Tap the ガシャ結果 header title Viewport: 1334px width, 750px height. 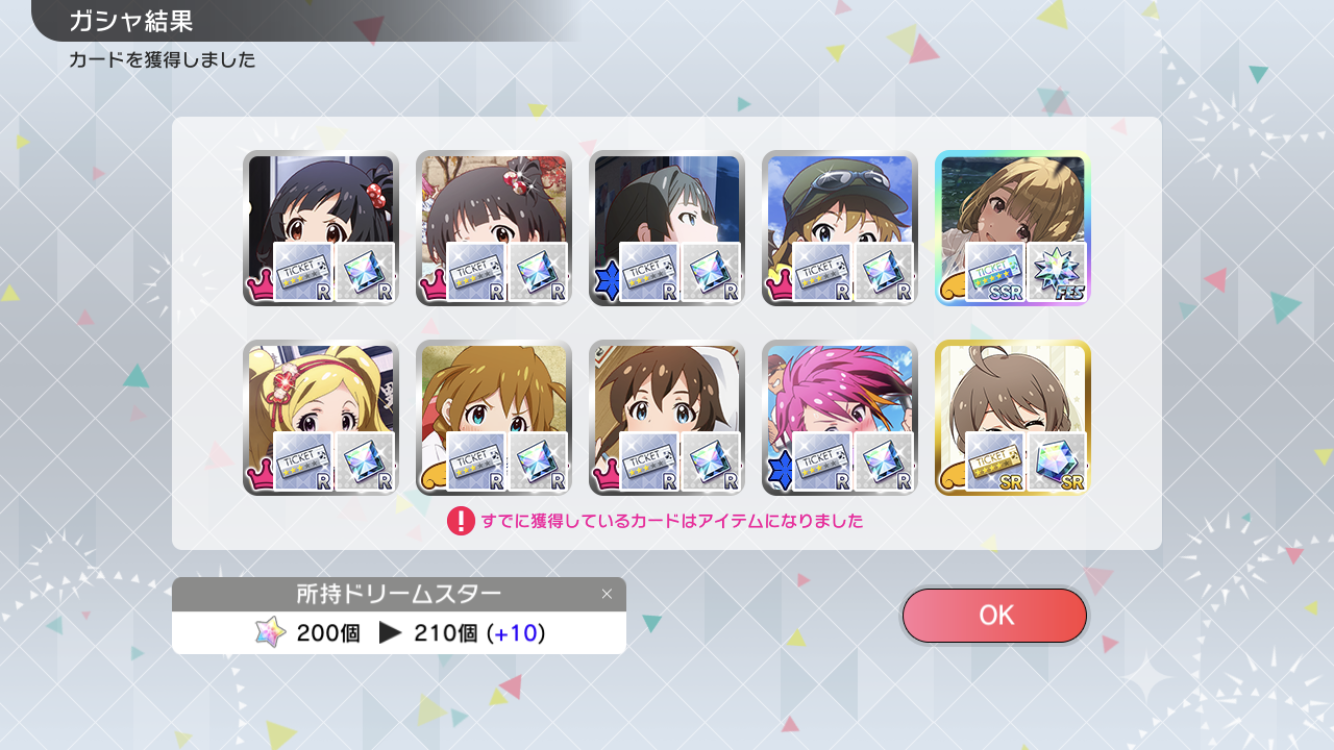click(x=131, y=21)
